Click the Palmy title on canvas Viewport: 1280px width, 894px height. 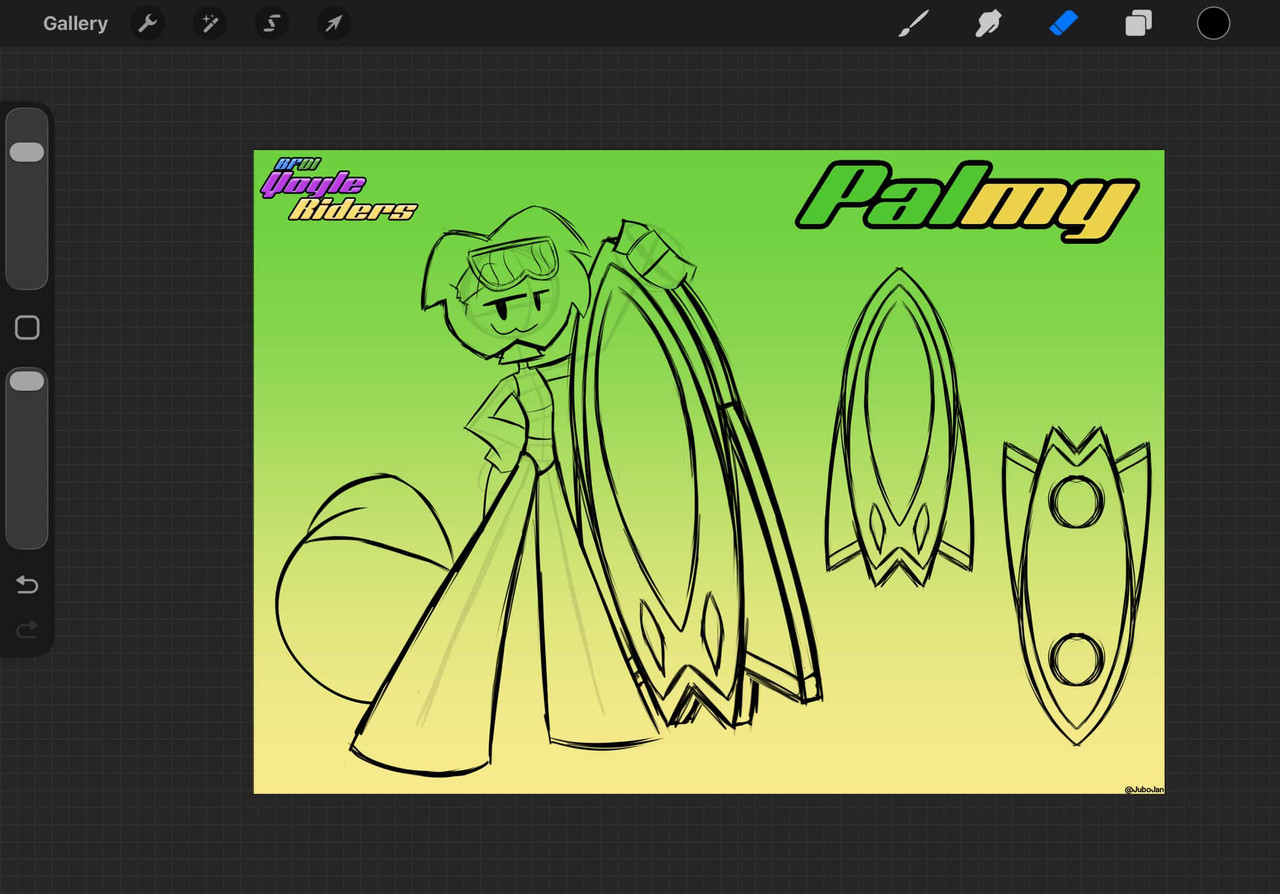click(968, 202)
